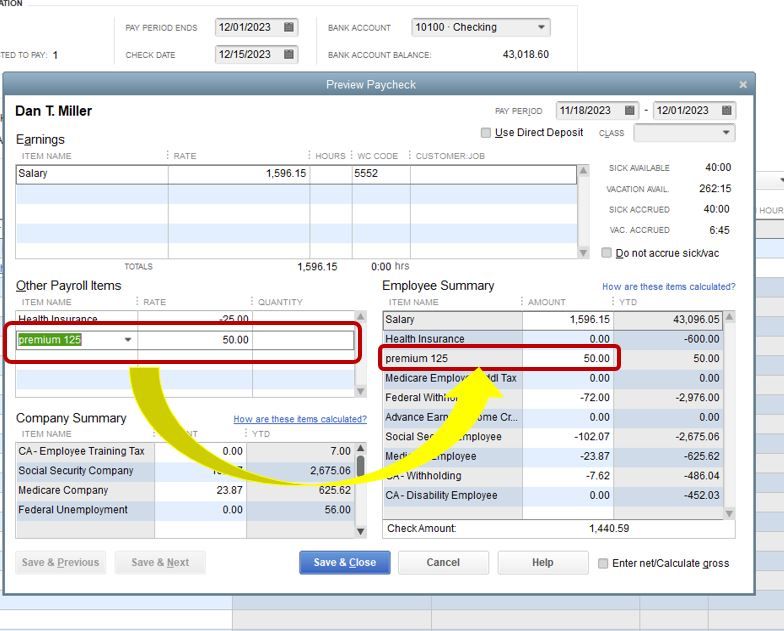Viewport: 784px width, 631px height.
Task: Open Employee Summary 'How are these items calculated?' link
Action: click(x=668, y=286)
